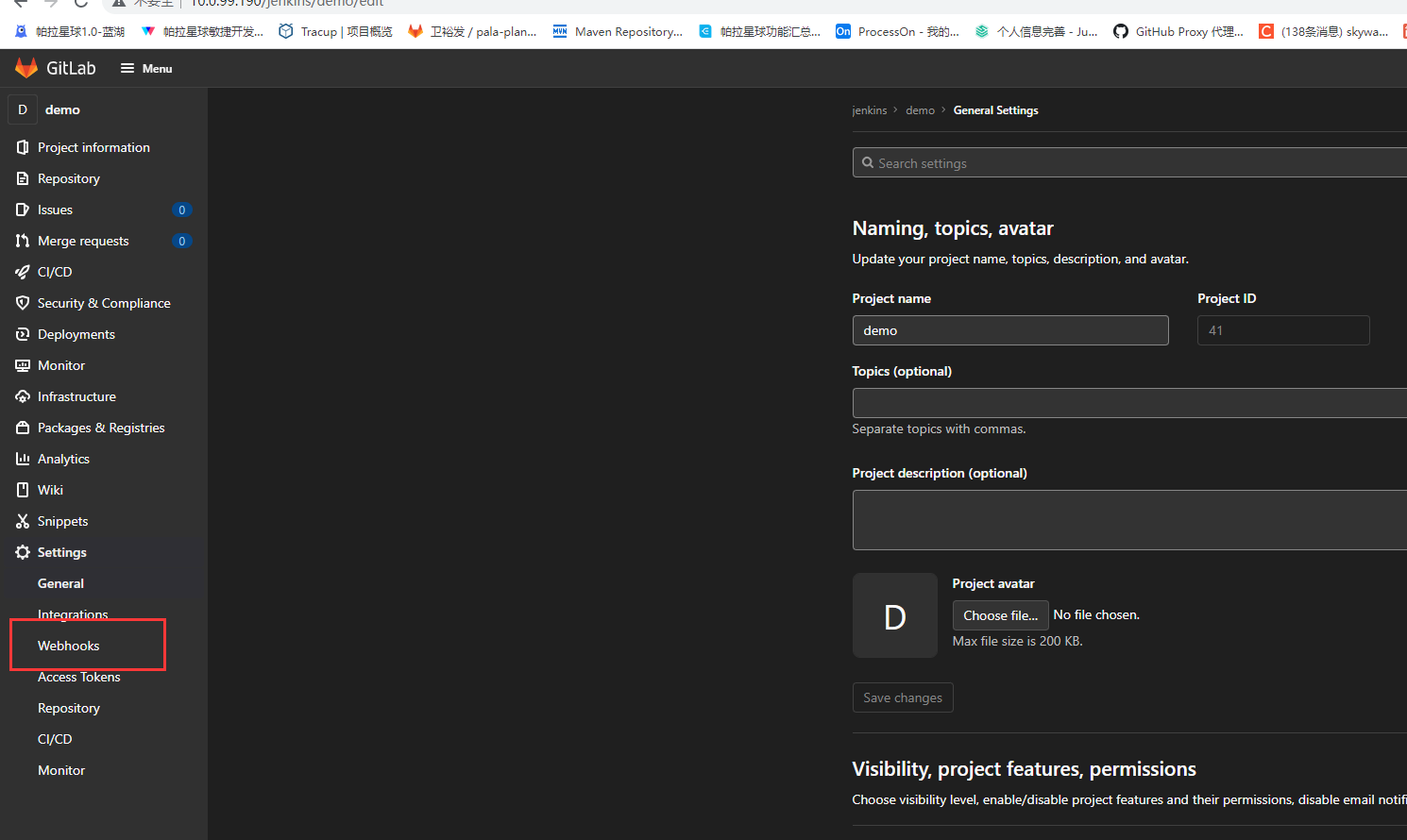
Task: Click the Search settings field
Action: [x=1129, y=162]
